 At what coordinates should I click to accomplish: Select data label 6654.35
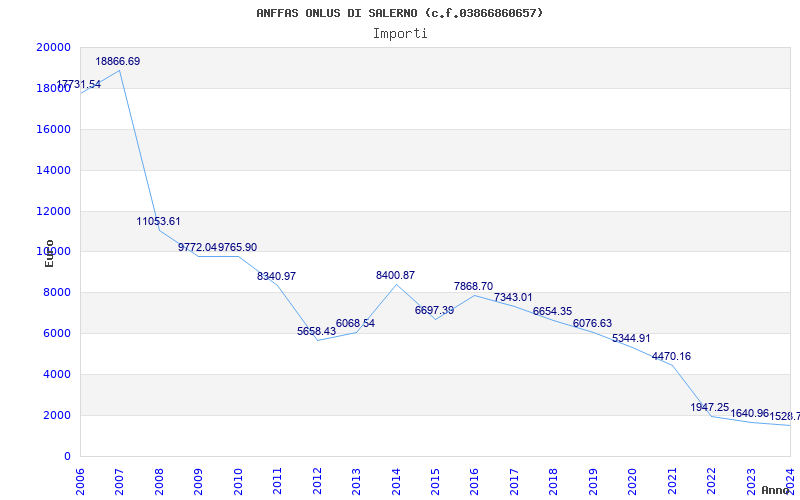point(553,311)
